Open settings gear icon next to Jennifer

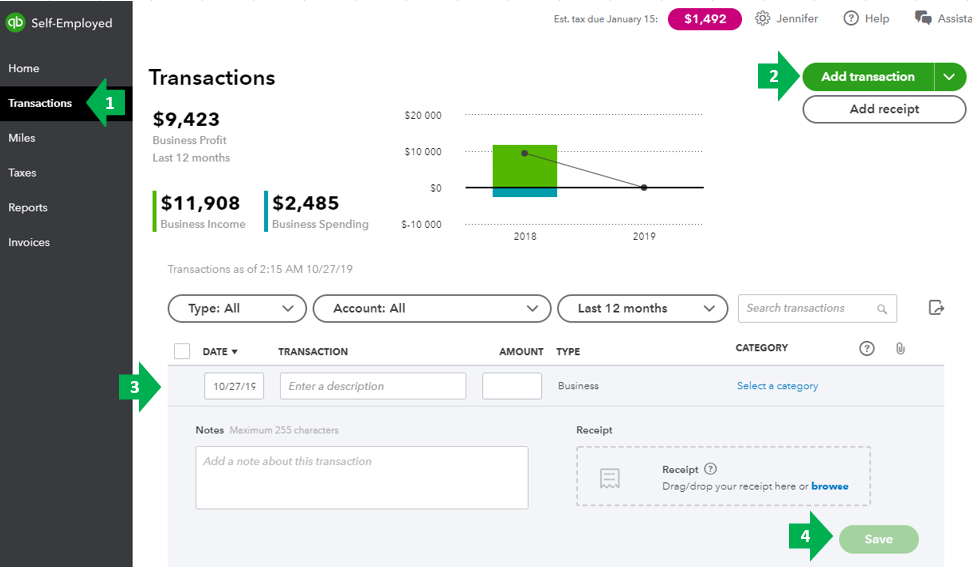pyautogui.click(x=762, y=19)
